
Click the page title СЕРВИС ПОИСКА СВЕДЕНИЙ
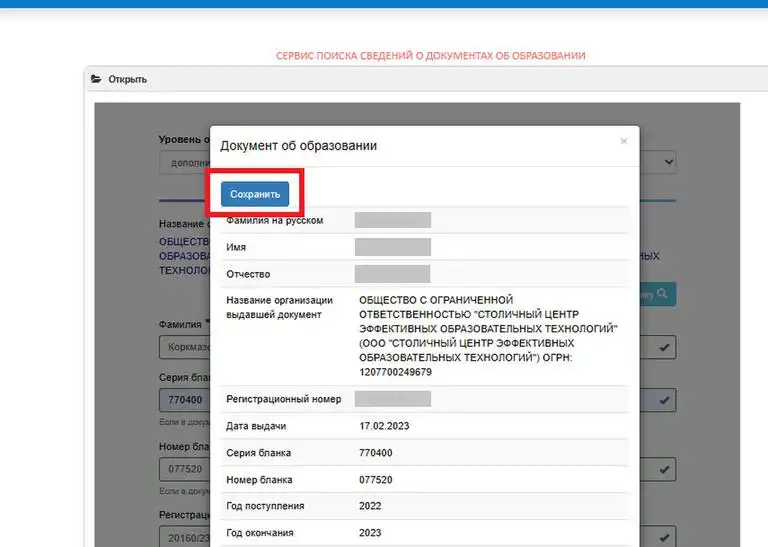coord(431,56)
